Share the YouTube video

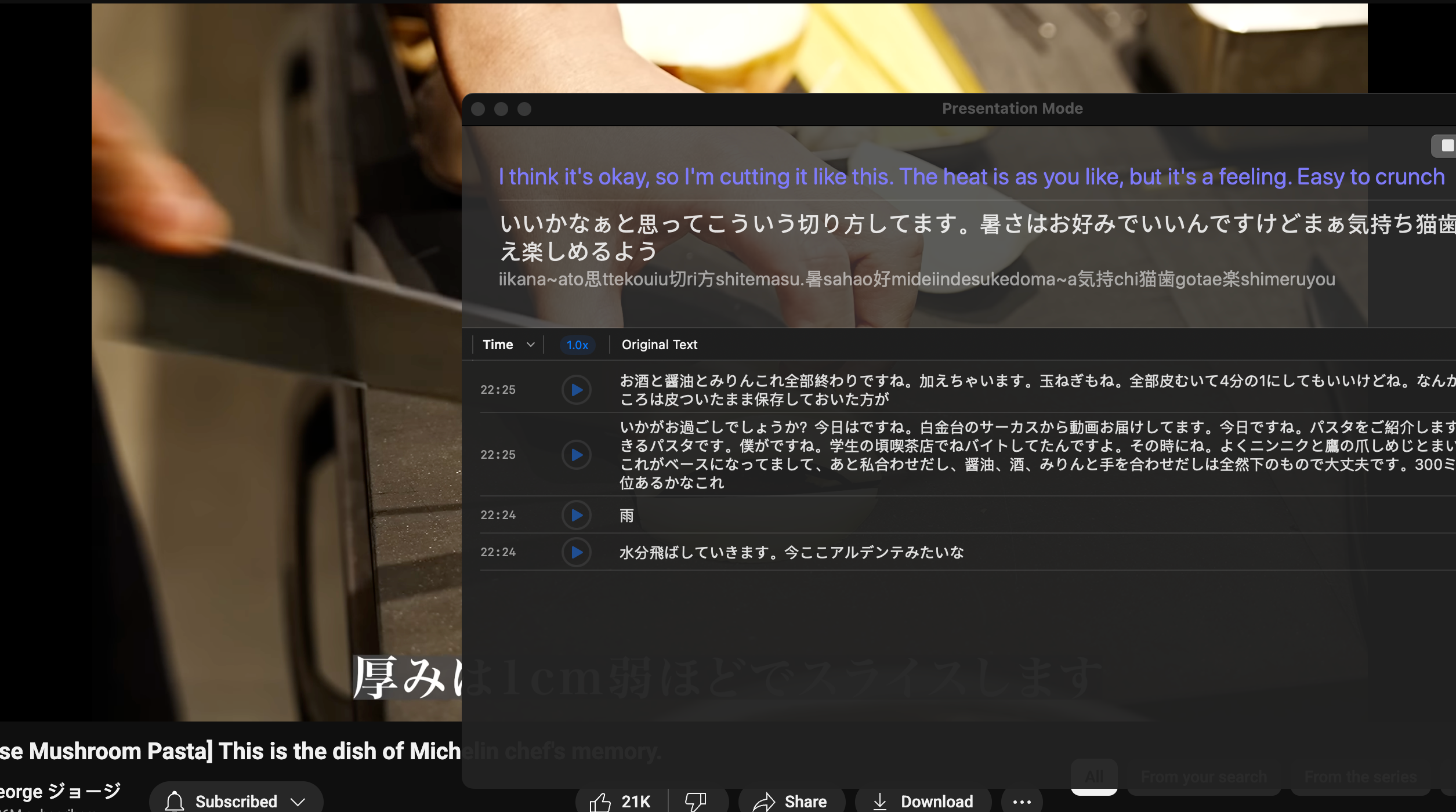pyautogui.click(x=791, y=802)
